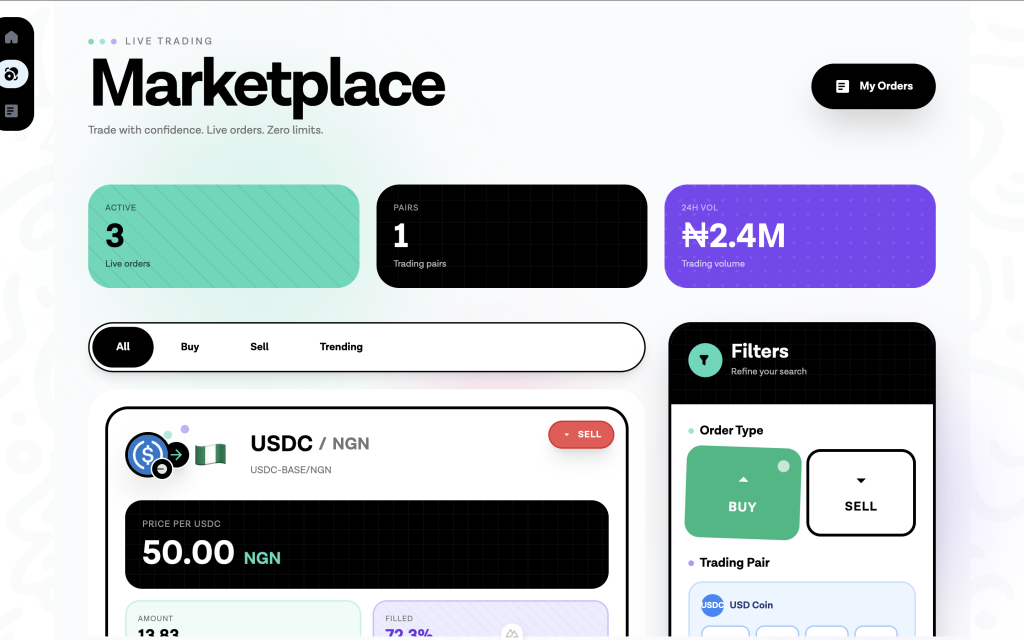Viewport: 1024px width, 640px height.
Task: Switch to the Buy tab
Action: (189, 346)
